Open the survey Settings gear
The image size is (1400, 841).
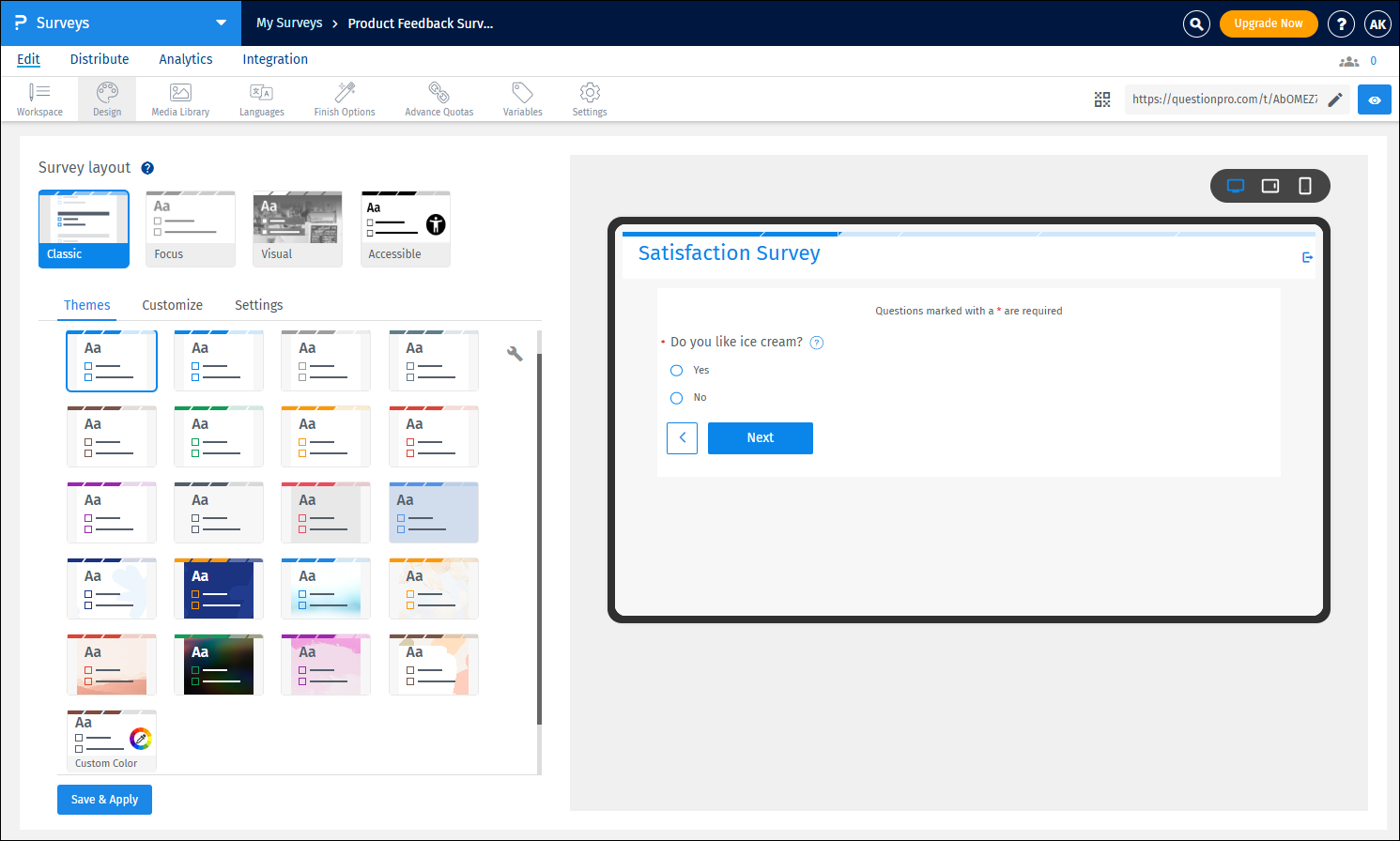coord(589,99)
